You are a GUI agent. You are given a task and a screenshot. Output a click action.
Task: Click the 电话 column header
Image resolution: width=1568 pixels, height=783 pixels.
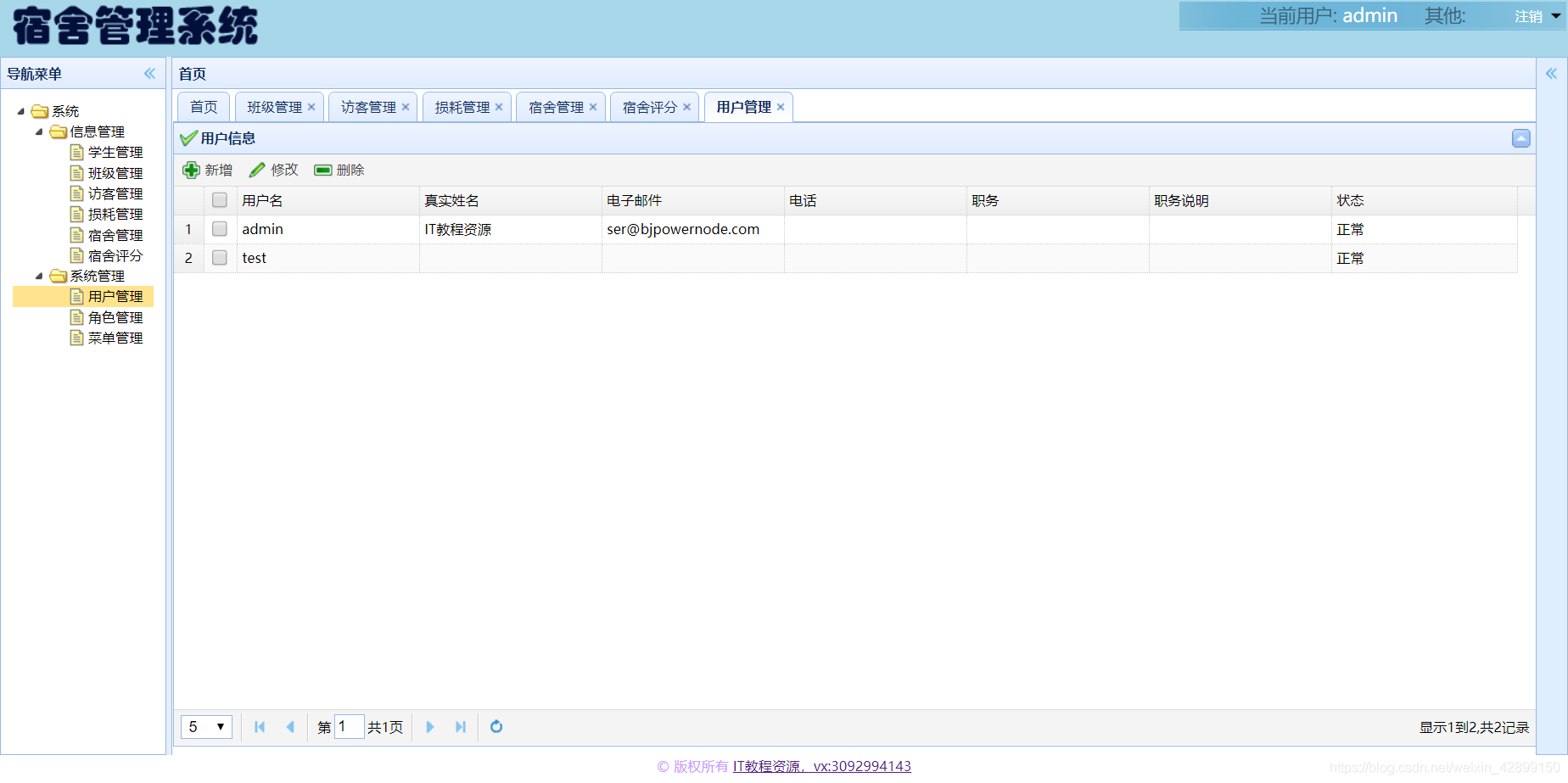pos(876,201)
